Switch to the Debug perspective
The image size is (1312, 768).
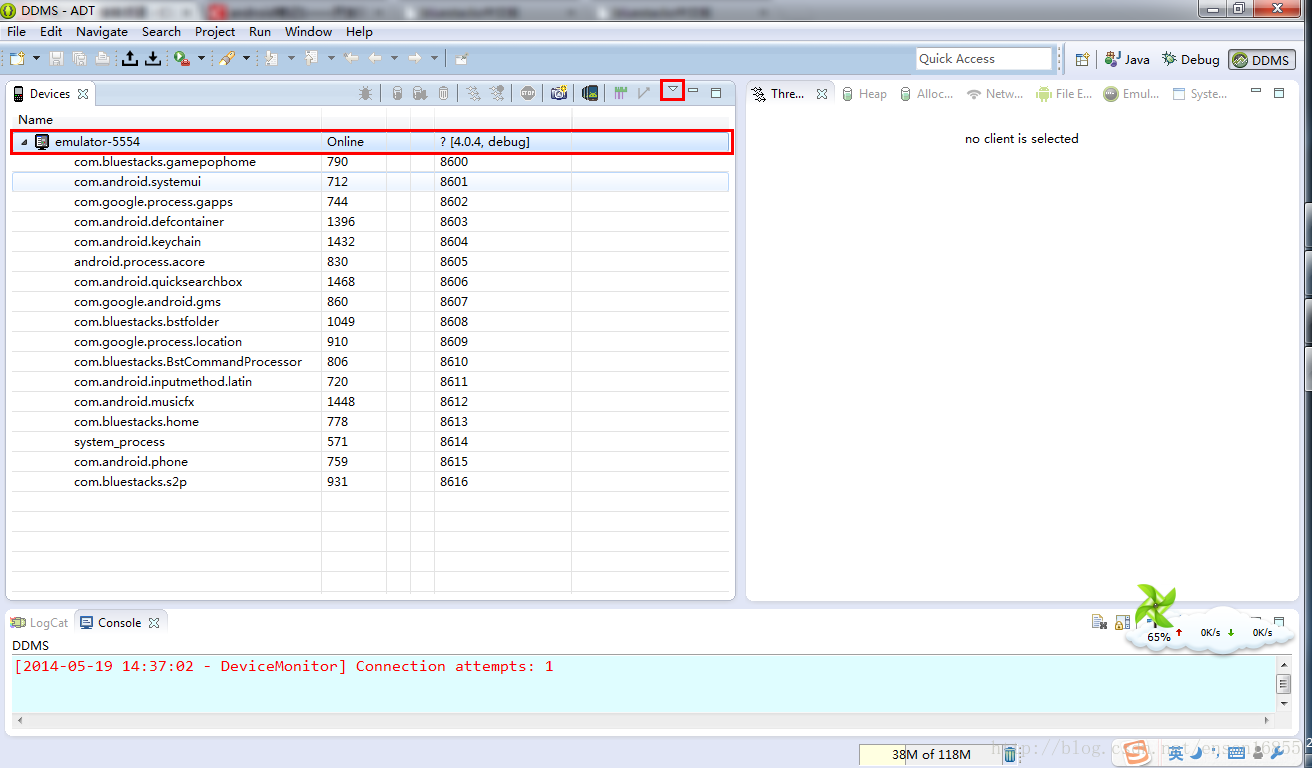coord(1190,60)
